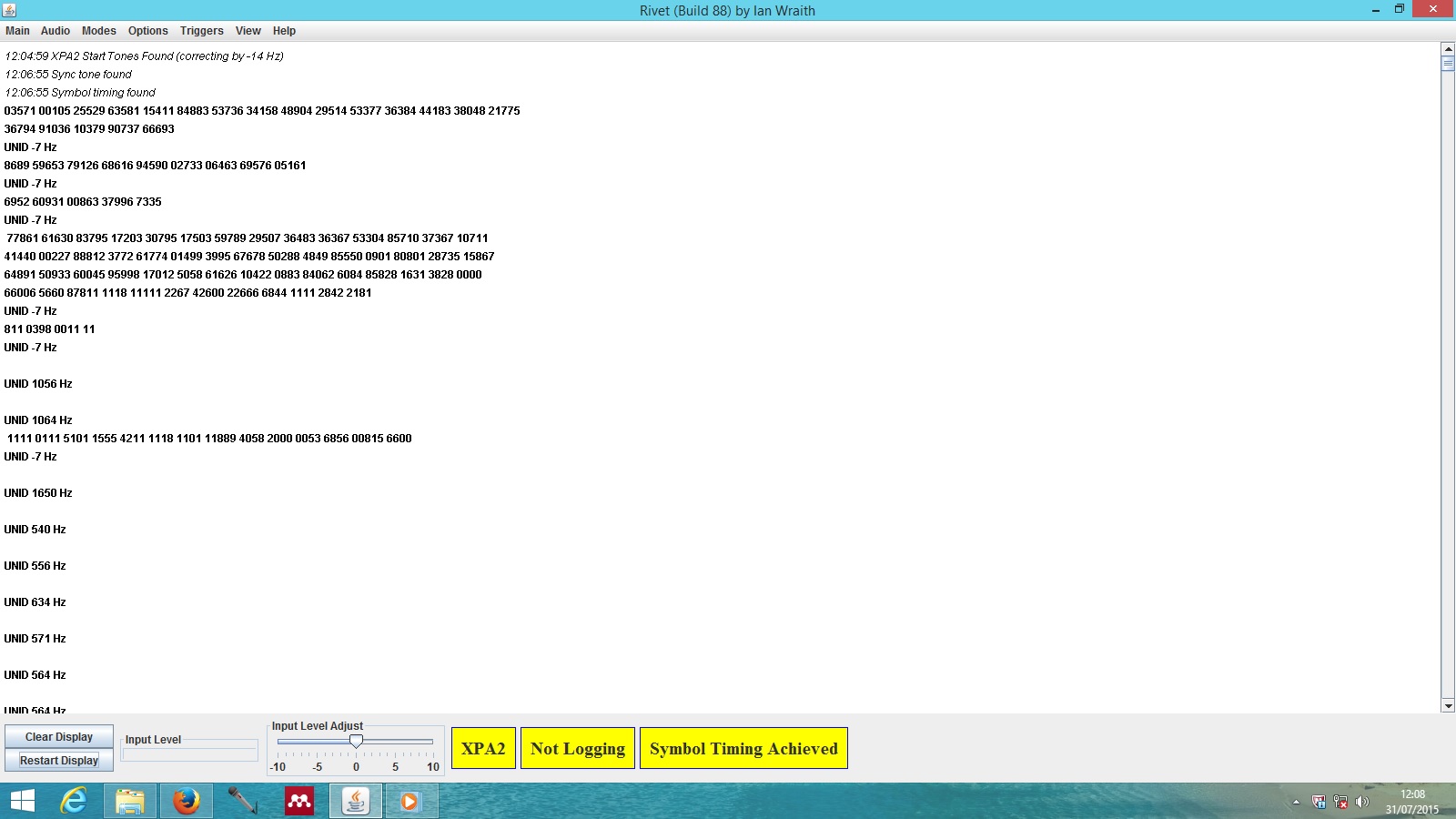The width and height of the screenshot is (1456, 819).
Task: Expand the Modes menu
Action: [x=98, y=31]
